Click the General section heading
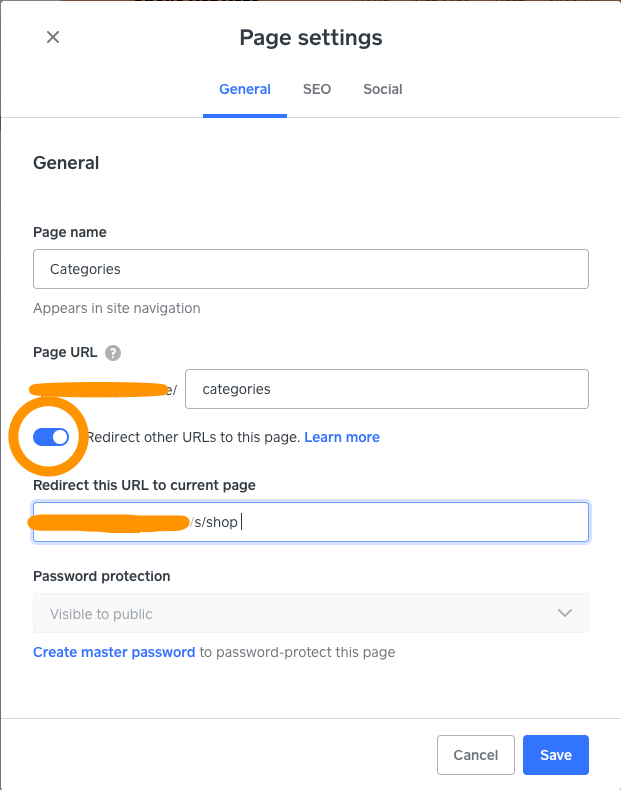621x790 pixels. [66, 163]
